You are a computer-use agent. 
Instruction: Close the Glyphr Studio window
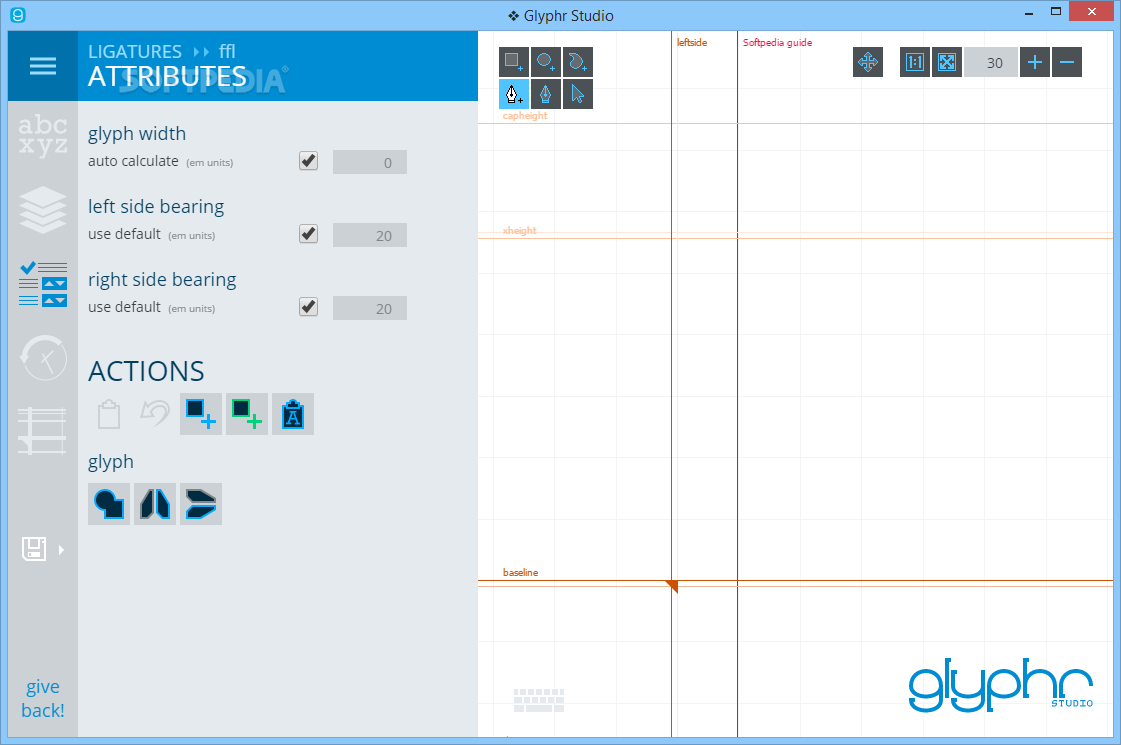[x=1092, y=11]
